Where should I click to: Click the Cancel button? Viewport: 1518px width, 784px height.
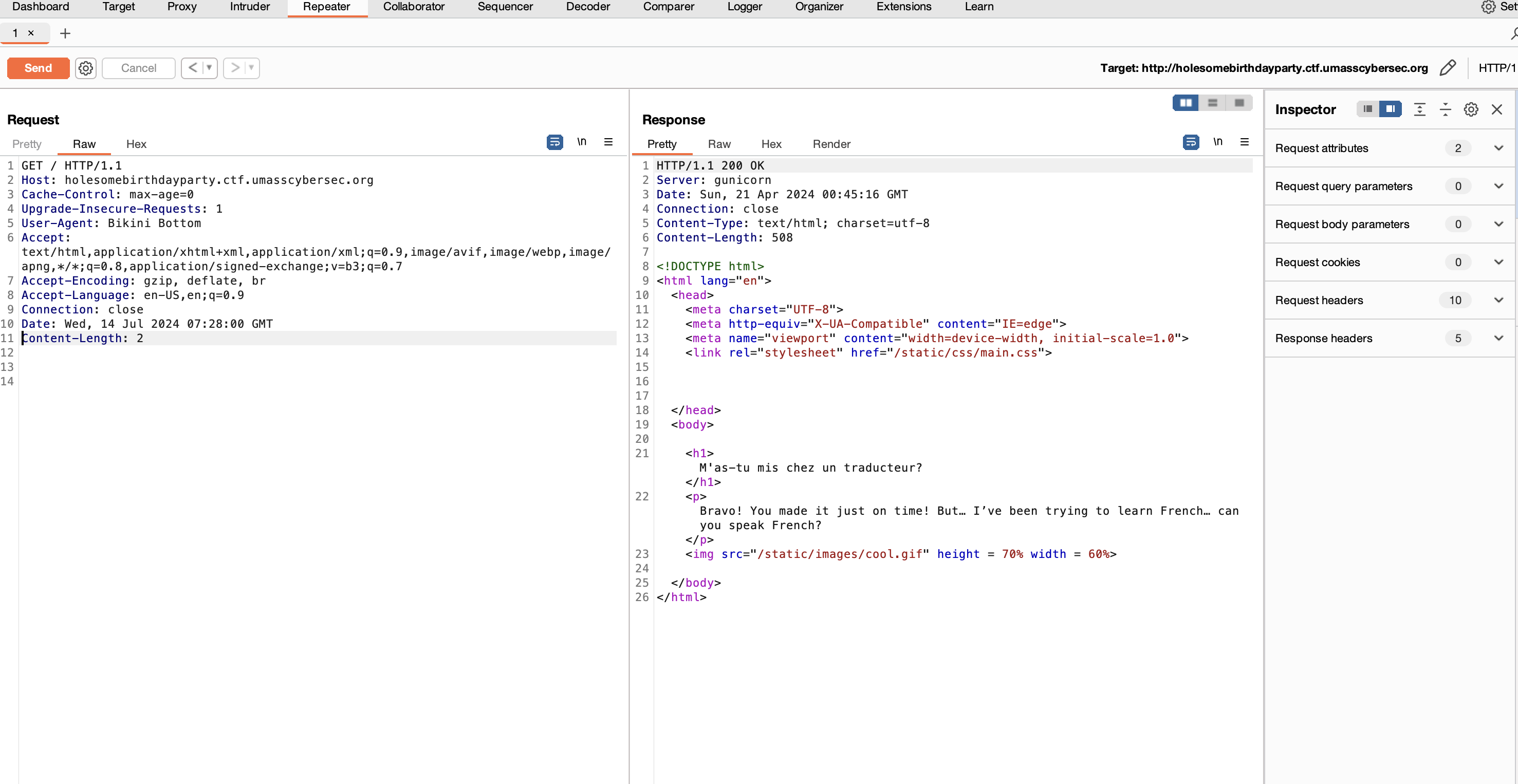pos(138,68)
